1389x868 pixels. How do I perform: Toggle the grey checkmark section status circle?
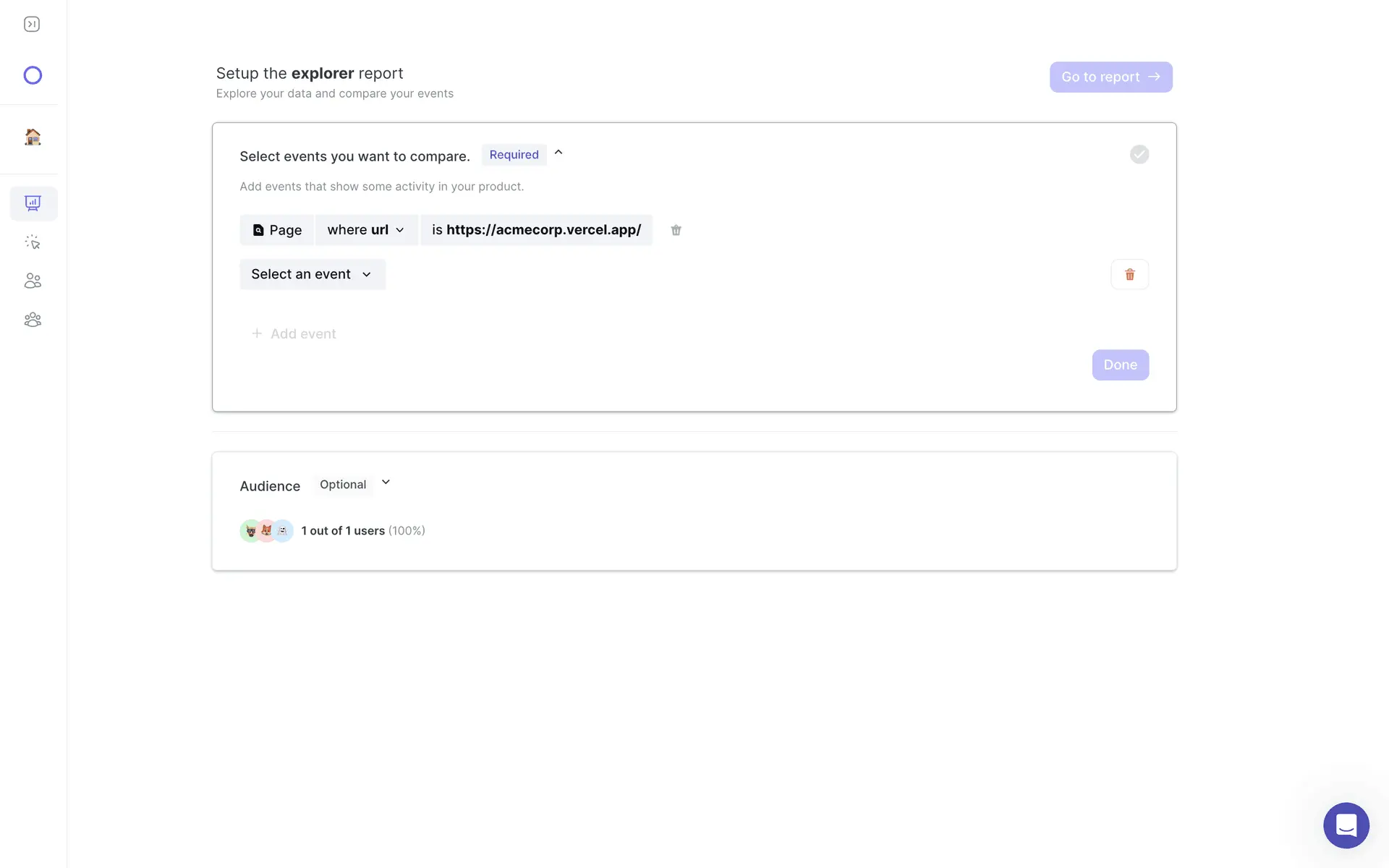pyautogui.click(x=1139, y=154)
